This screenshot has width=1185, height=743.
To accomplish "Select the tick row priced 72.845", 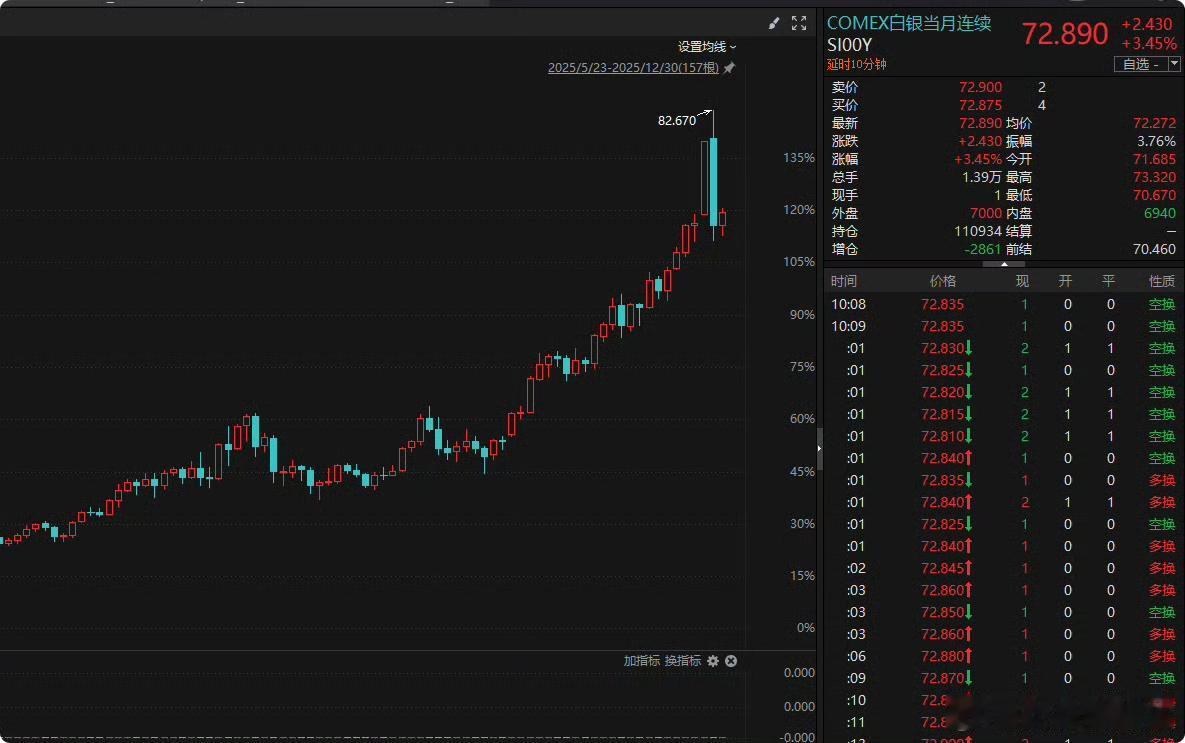I will (1003, 568).
